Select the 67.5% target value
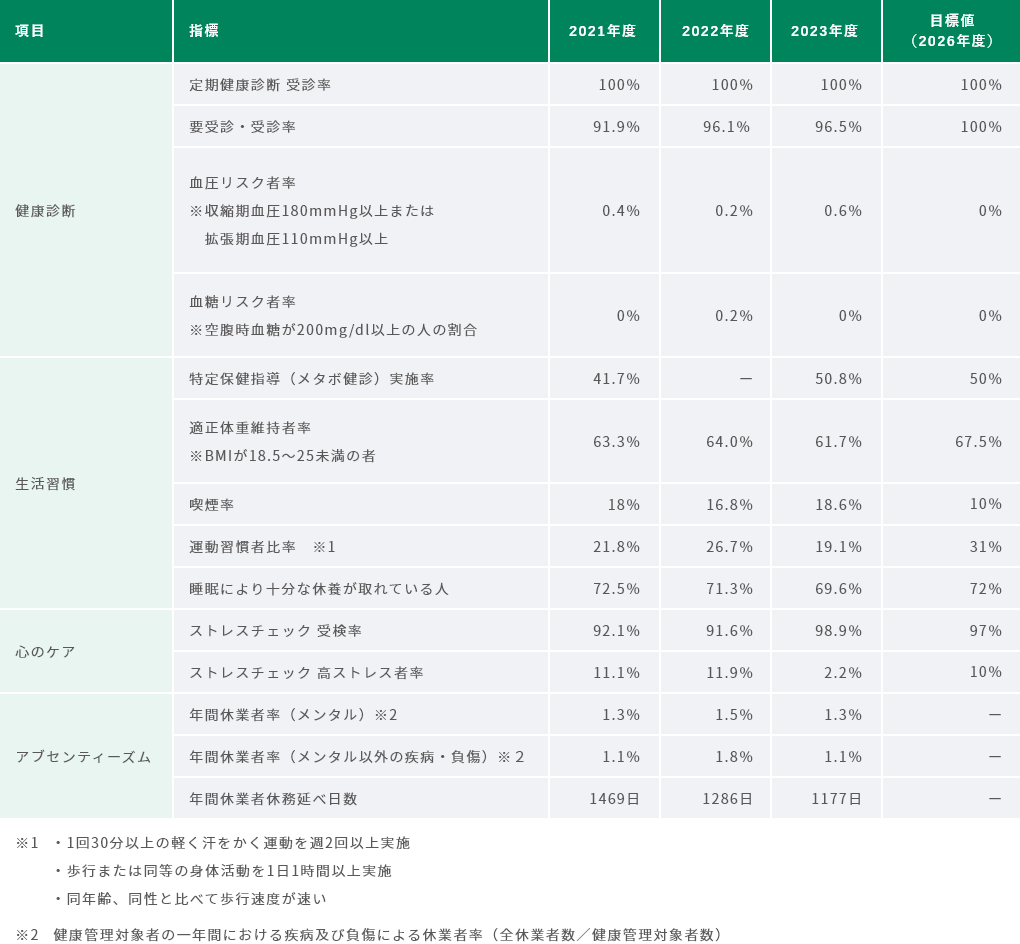Screen dimensions: 1020x944 (x=978, y=442)
